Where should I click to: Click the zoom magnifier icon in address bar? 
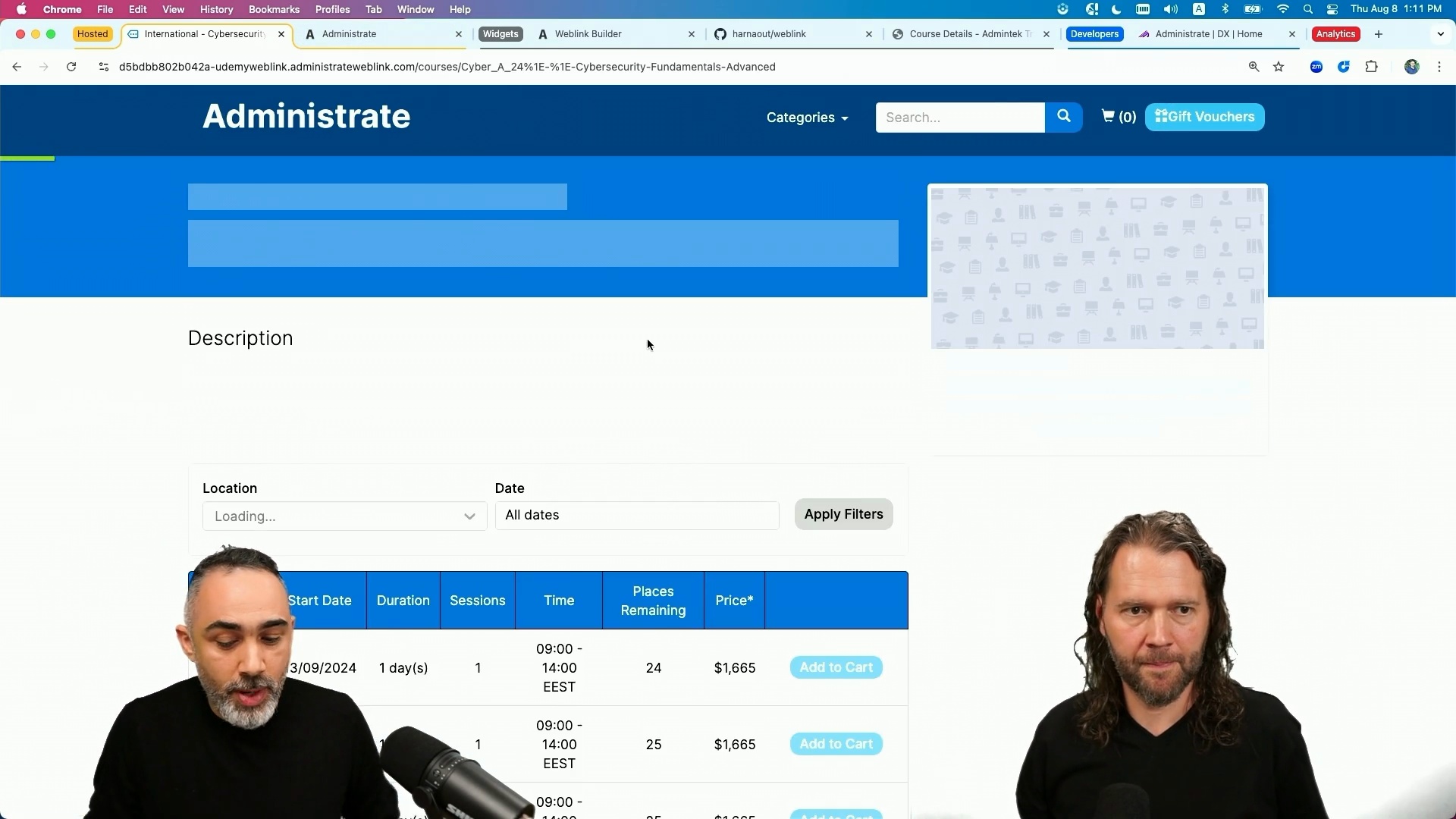1254,67
